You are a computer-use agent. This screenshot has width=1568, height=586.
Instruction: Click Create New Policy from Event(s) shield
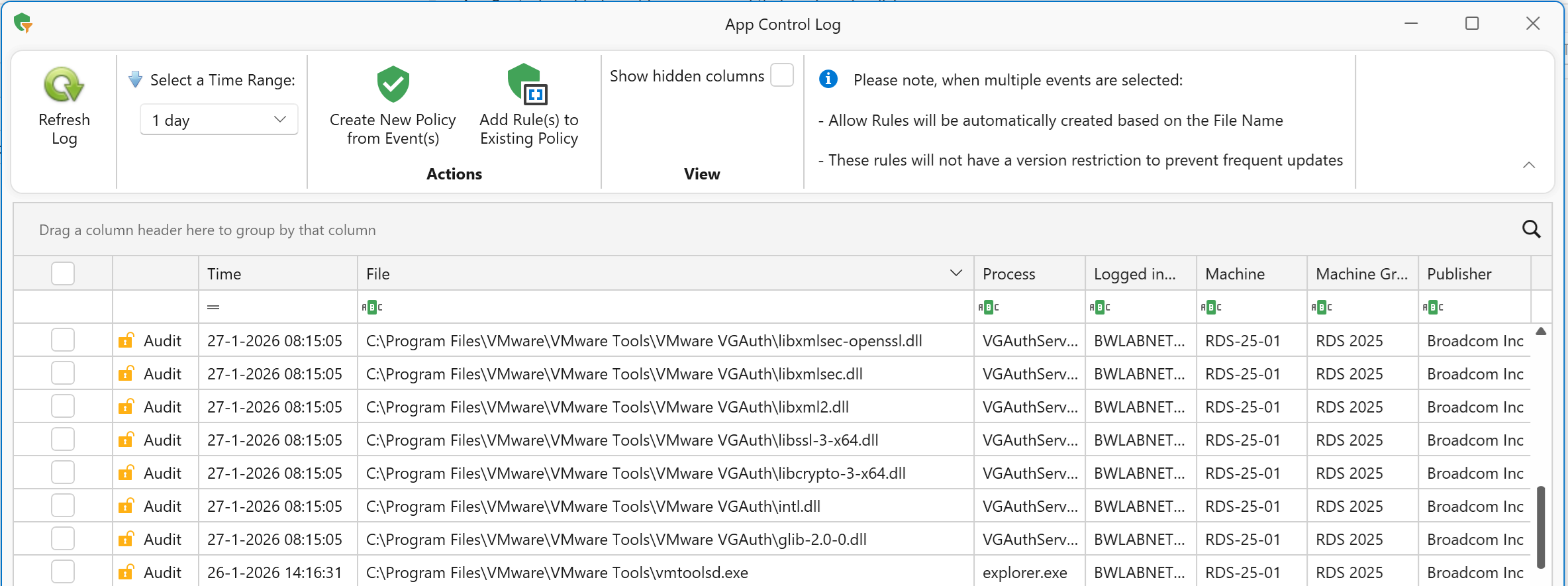click(393, 84)
